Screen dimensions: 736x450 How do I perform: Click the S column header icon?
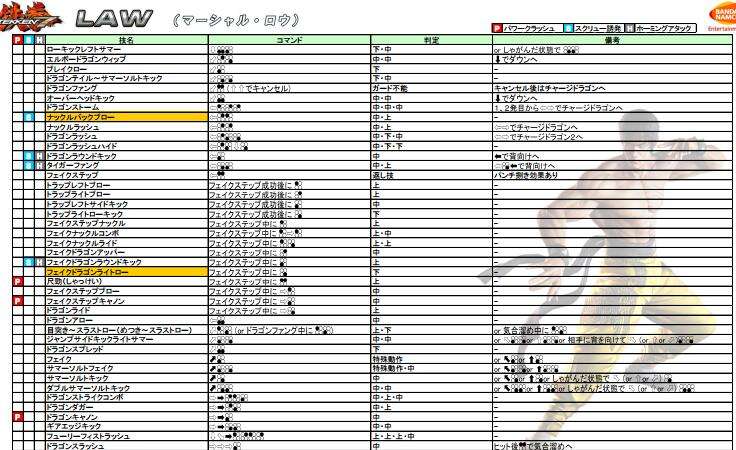point(29,40)
